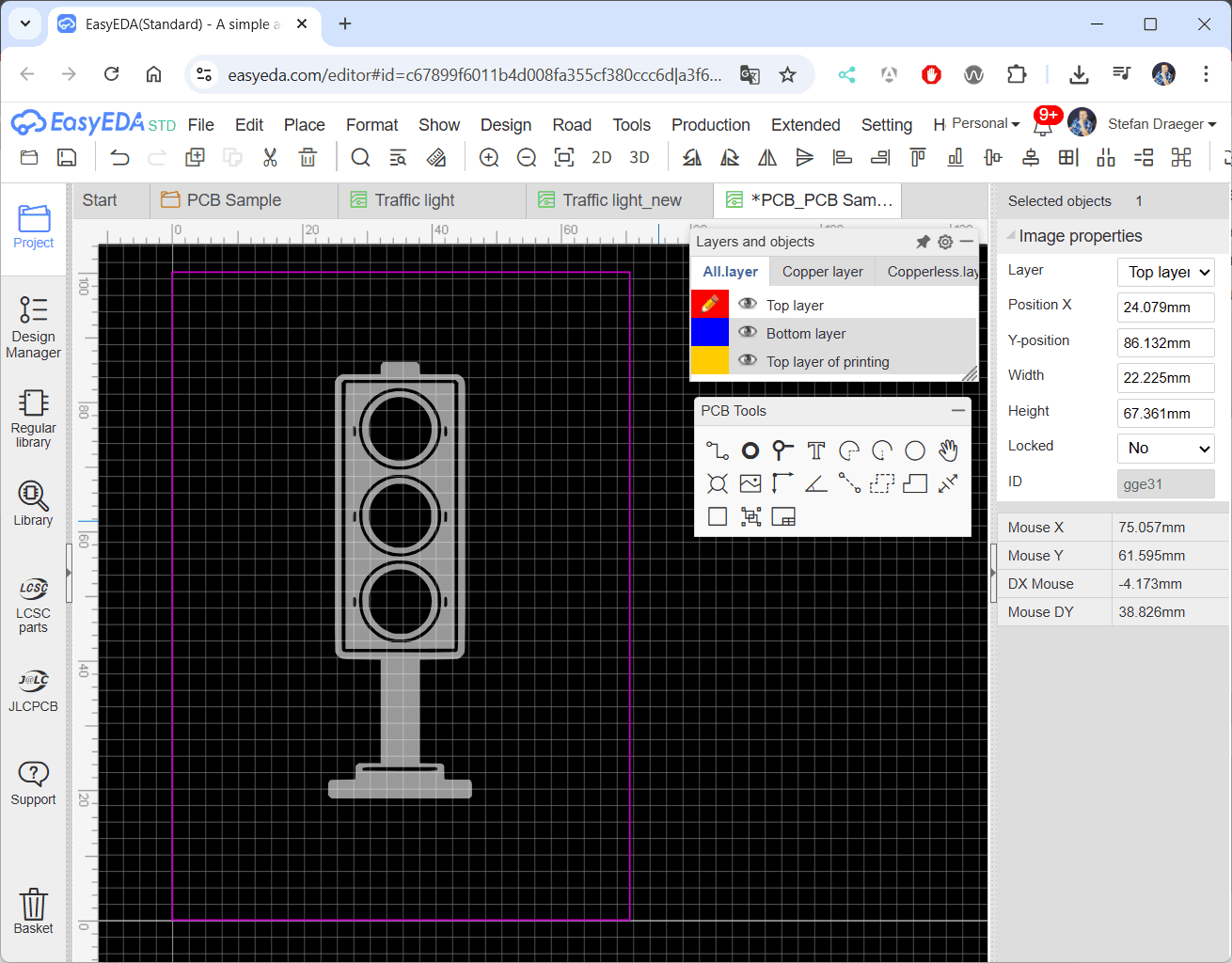Click the Width value field
The width and height of the screenshot is (1232, 963).
pos(1165,378)
